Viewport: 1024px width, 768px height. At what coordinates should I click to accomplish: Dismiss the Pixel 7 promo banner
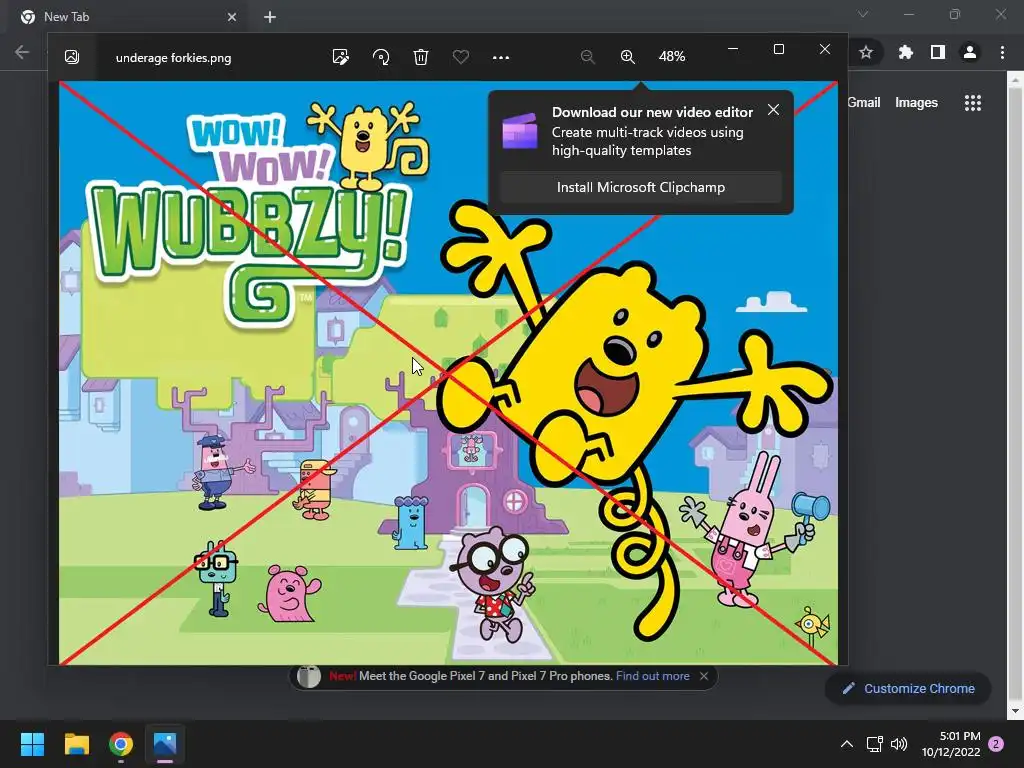703,676
